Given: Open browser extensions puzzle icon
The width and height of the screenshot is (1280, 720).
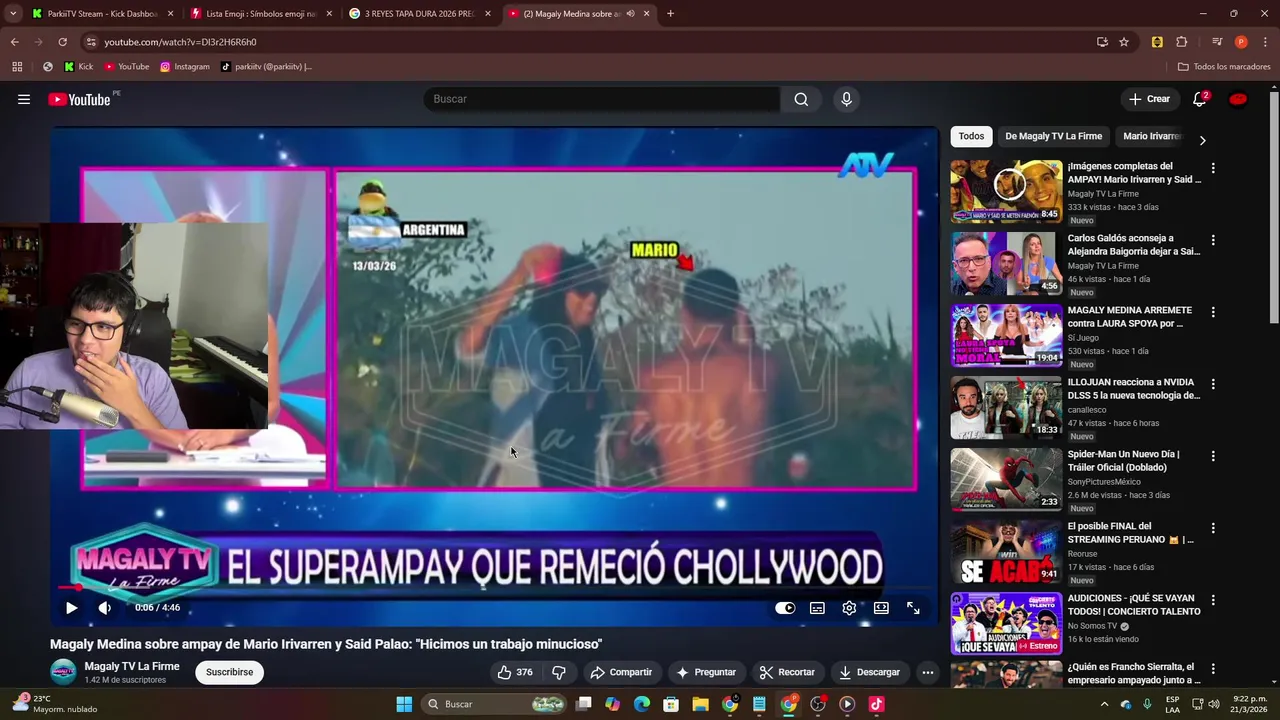Looking at the screenshot, I should point(1182,42).
